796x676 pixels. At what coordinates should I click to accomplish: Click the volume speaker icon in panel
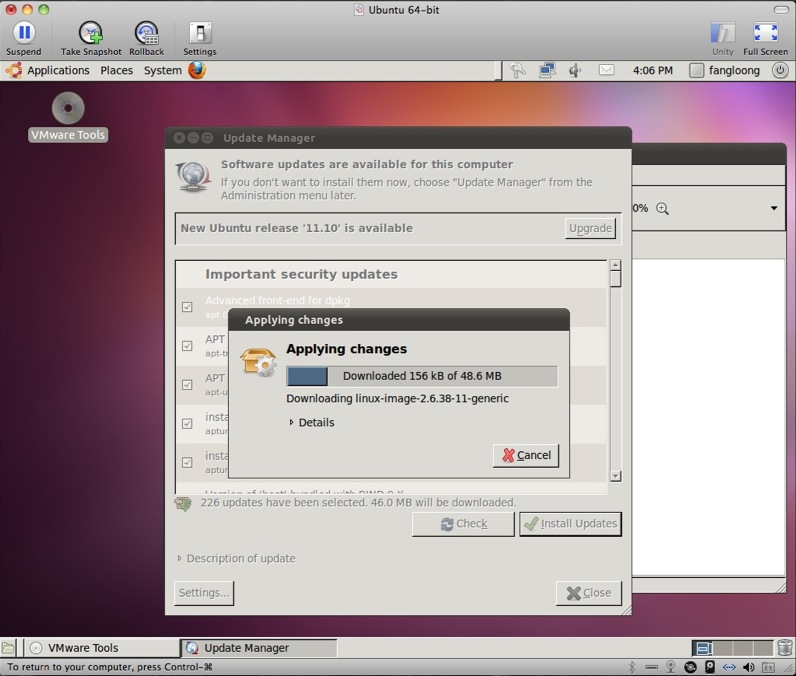coord(575,70)
